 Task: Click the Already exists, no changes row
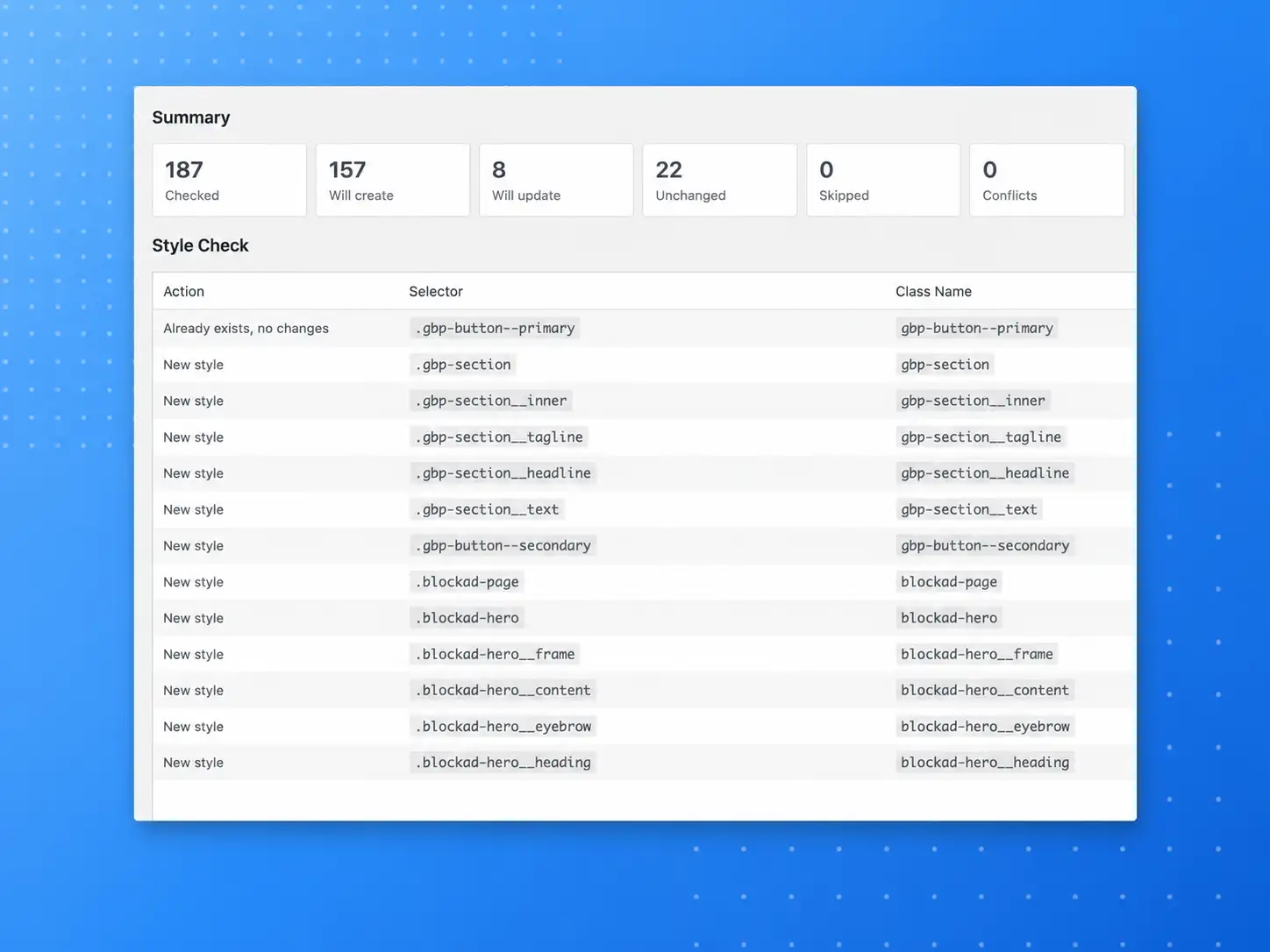click(644, 328)
